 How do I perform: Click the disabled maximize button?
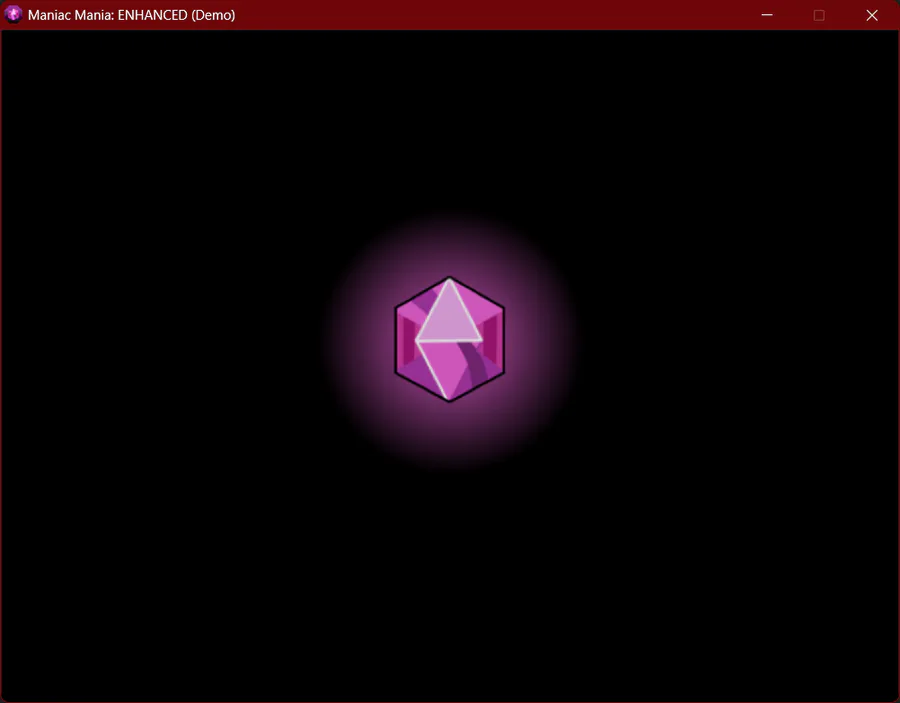pos(819,15)
